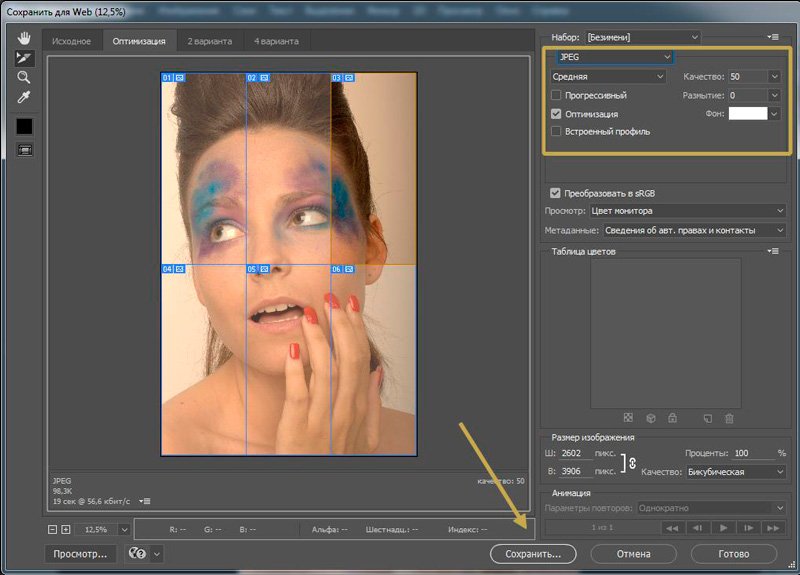This screenshot has height=575, width=800.
Task: Click the zoom out minus icon
Action: click(x=52, y=530)
